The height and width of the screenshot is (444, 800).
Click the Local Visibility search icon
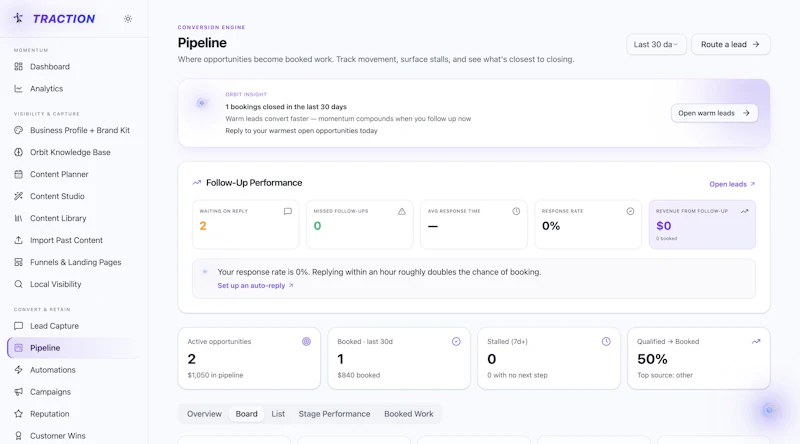[18, 284]
